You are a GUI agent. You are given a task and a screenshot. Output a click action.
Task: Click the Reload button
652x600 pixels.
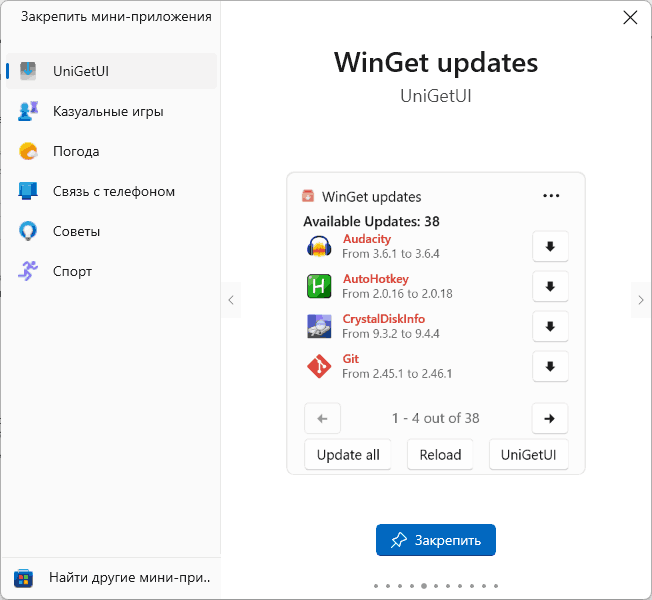tap(440, 454)
